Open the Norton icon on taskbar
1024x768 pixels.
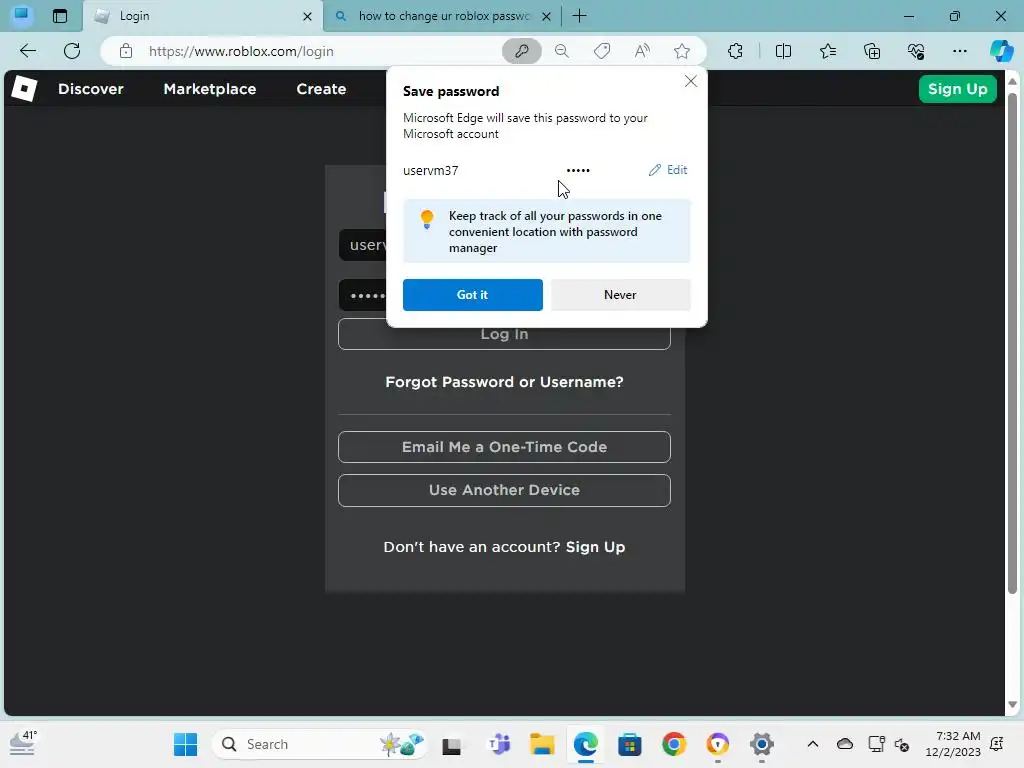(x=718, y=744)
